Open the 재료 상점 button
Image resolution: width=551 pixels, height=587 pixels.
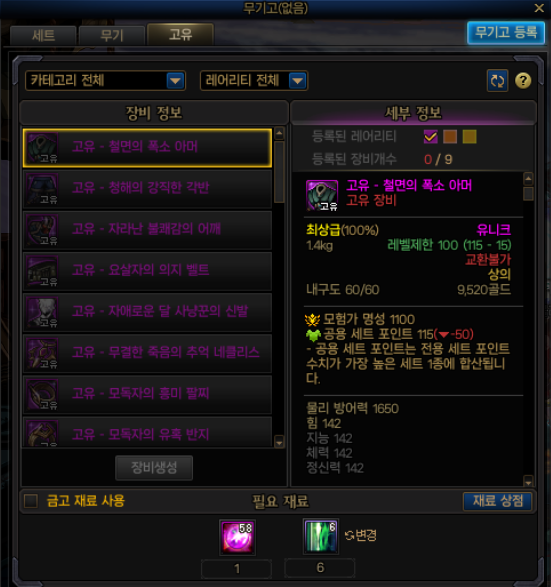click(497, 501)
